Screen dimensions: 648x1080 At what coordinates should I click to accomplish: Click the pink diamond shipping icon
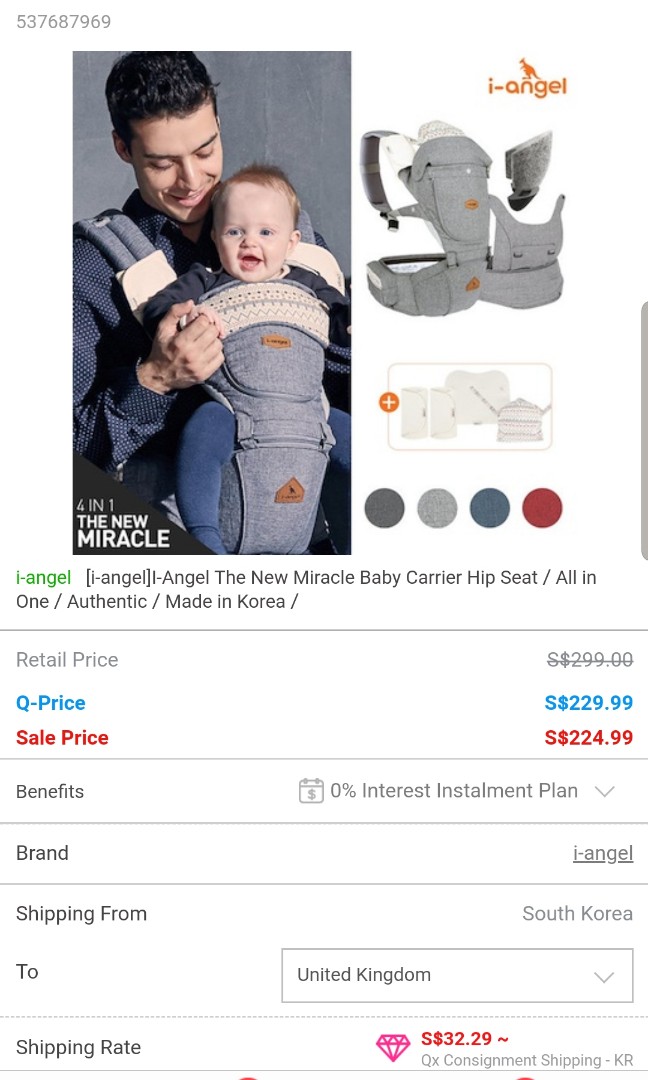point(393,1047)
